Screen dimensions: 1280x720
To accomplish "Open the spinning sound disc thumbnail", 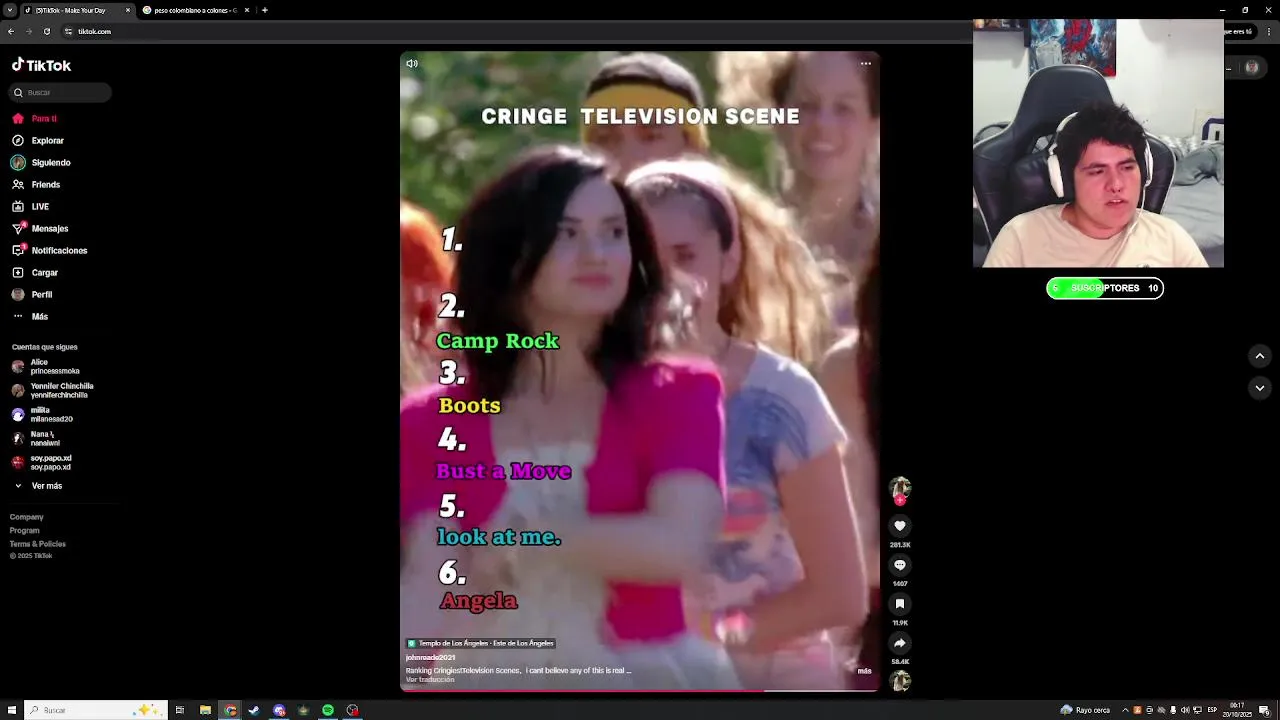I will point(900,681).
